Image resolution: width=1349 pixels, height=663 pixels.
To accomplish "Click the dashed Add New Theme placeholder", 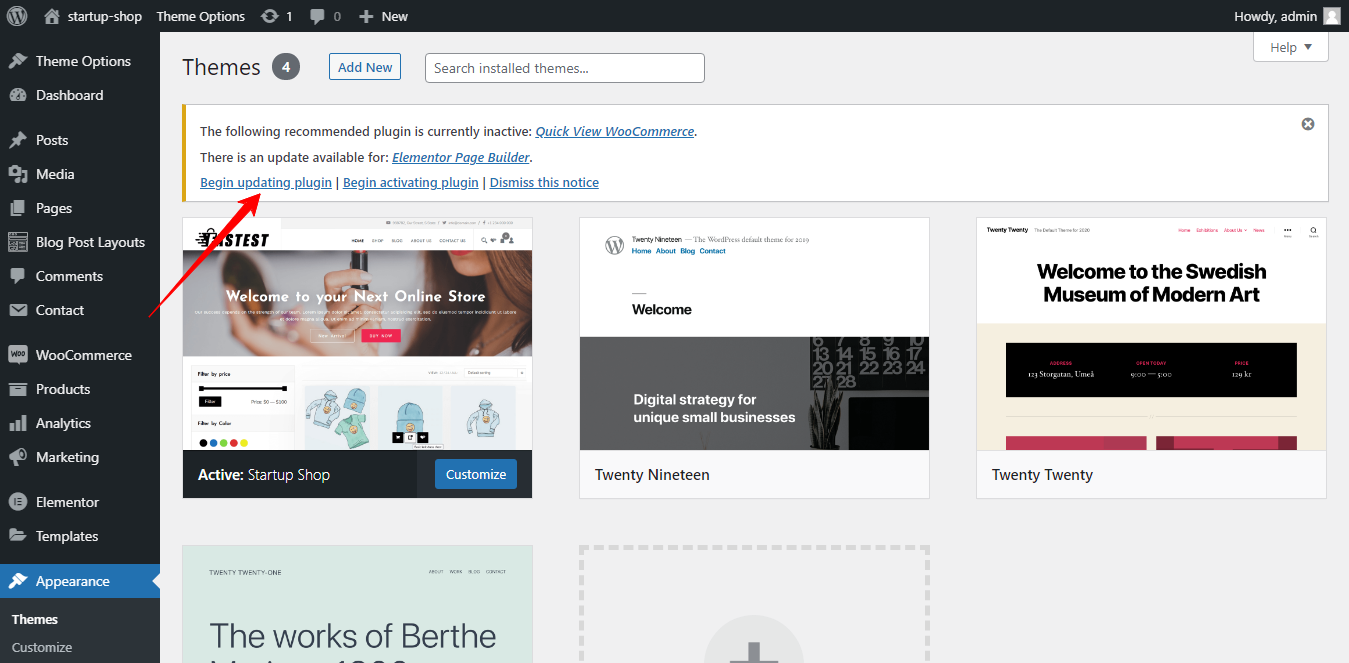I will (754, 604).
